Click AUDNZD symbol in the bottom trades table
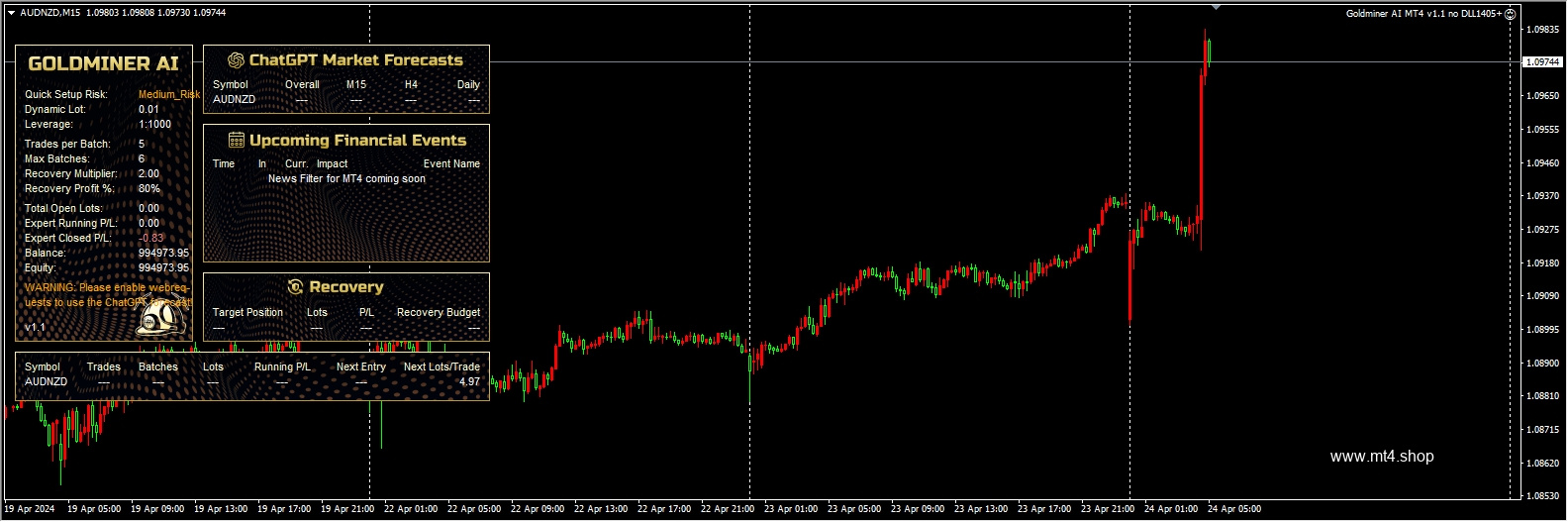1568x522 pixels. point(46,382)
